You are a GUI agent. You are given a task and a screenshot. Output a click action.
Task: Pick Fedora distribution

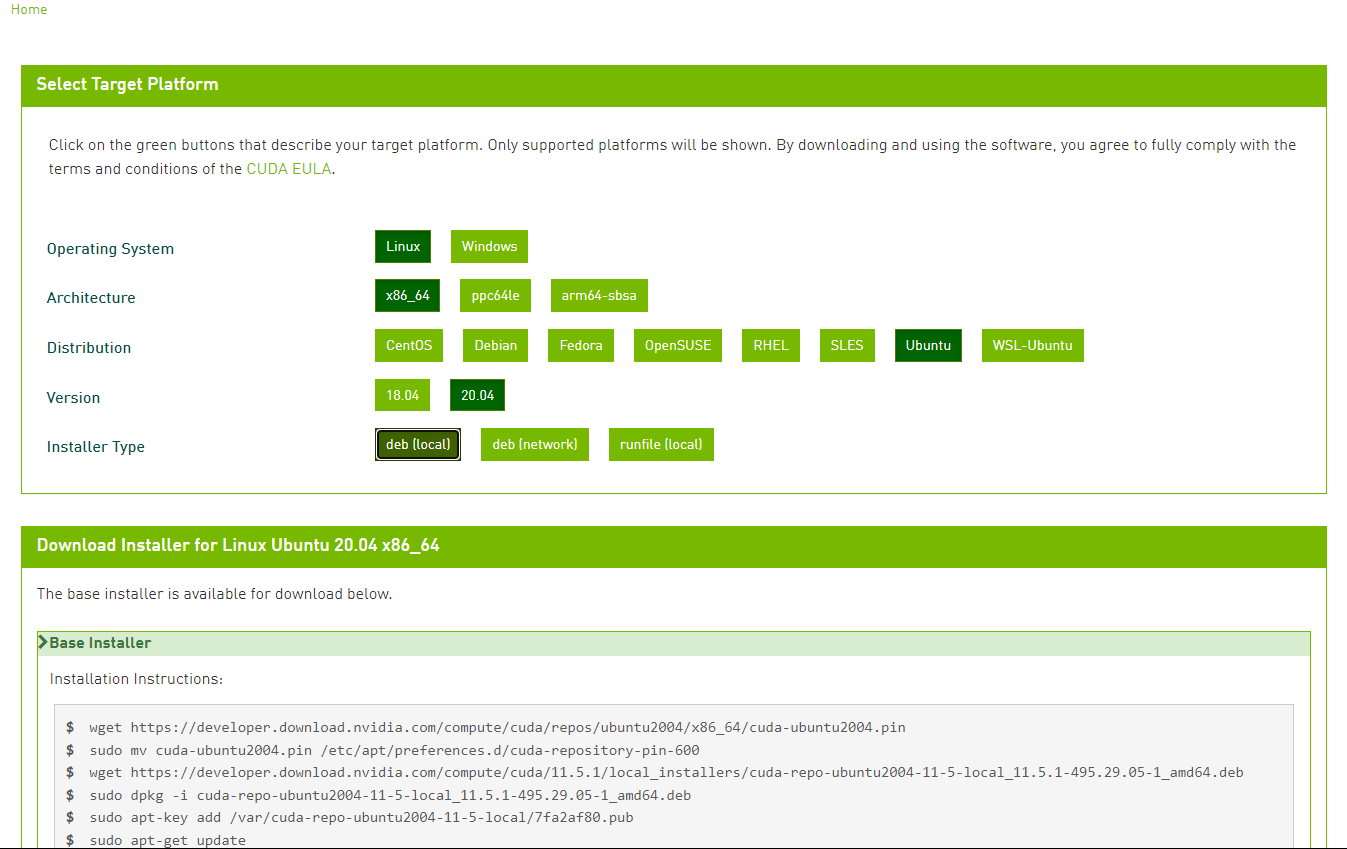(x=580, y=345)
